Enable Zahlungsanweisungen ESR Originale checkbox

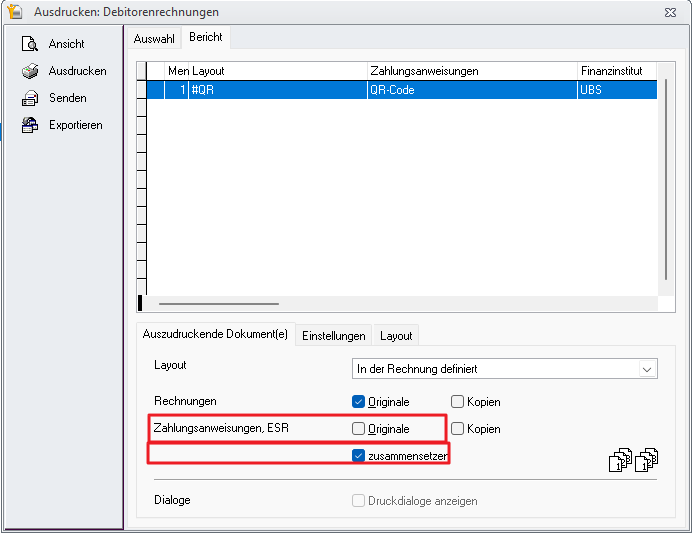358,429
